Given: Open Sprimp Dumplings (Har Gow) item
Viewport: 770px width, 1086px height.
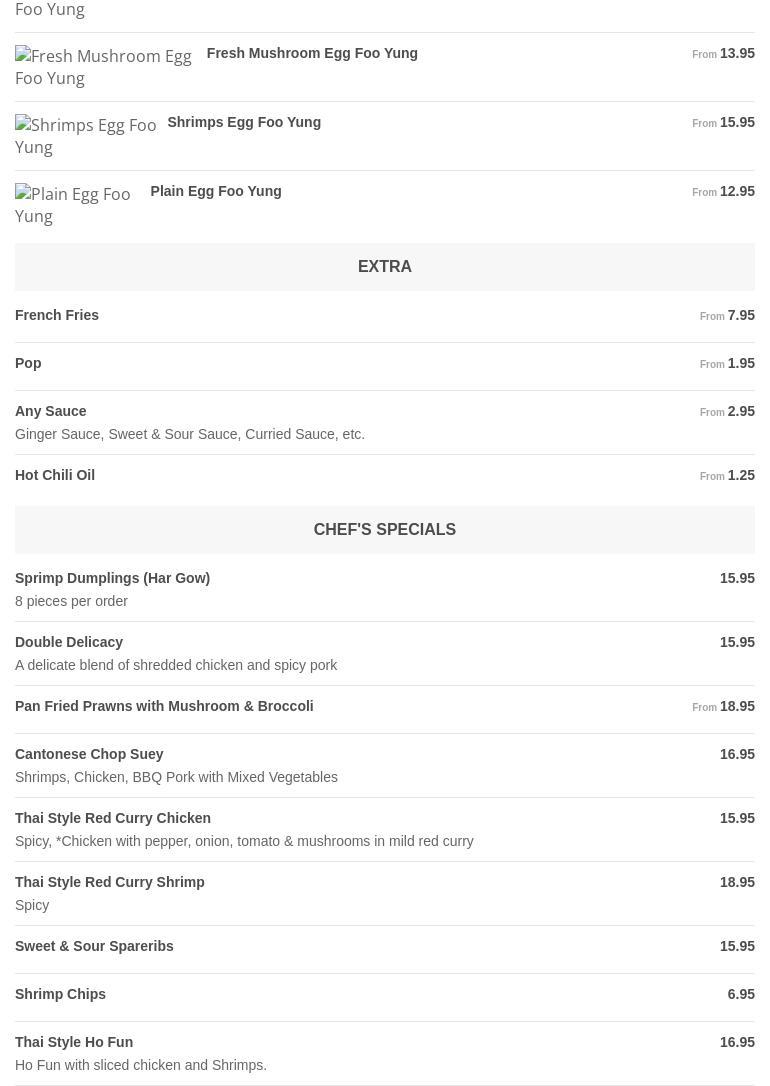Looking at the screenshot, I should tap(112, 578).
